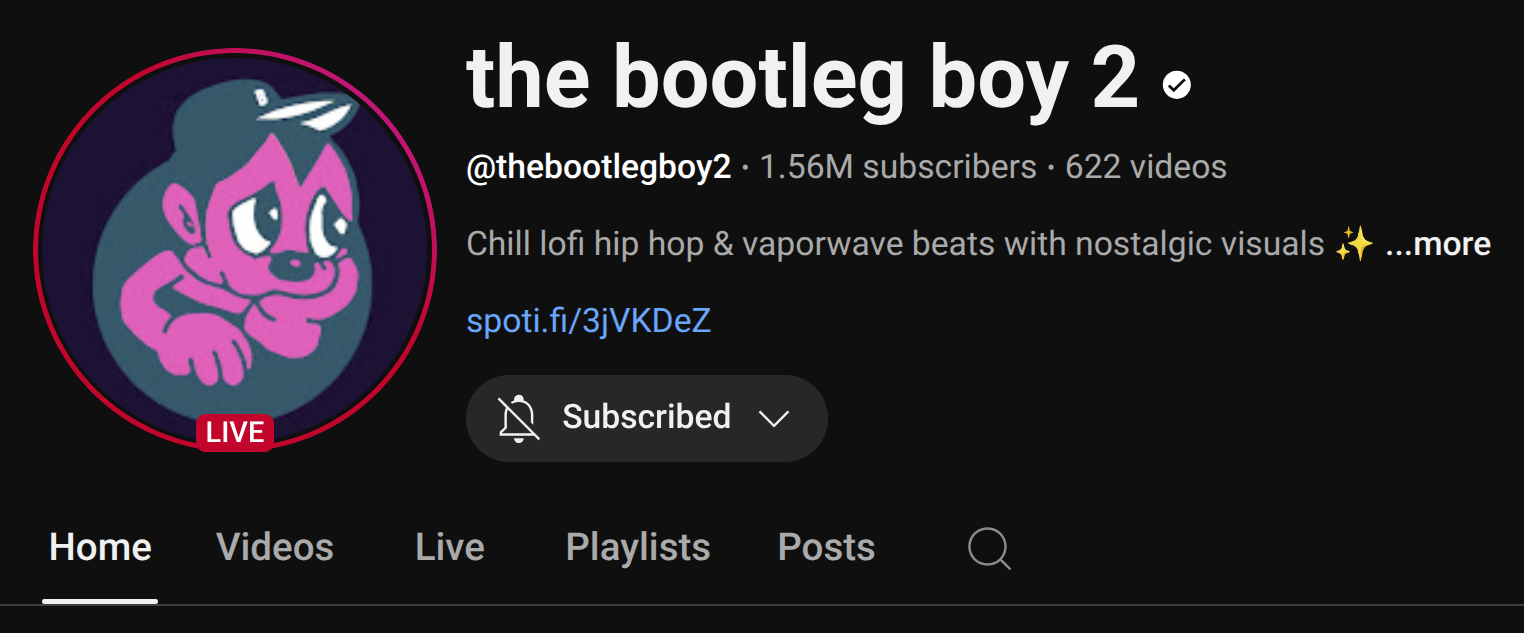Click the 1.56M subscribers count
This screenshot has width=1524, height=633.
coord(898,166)
